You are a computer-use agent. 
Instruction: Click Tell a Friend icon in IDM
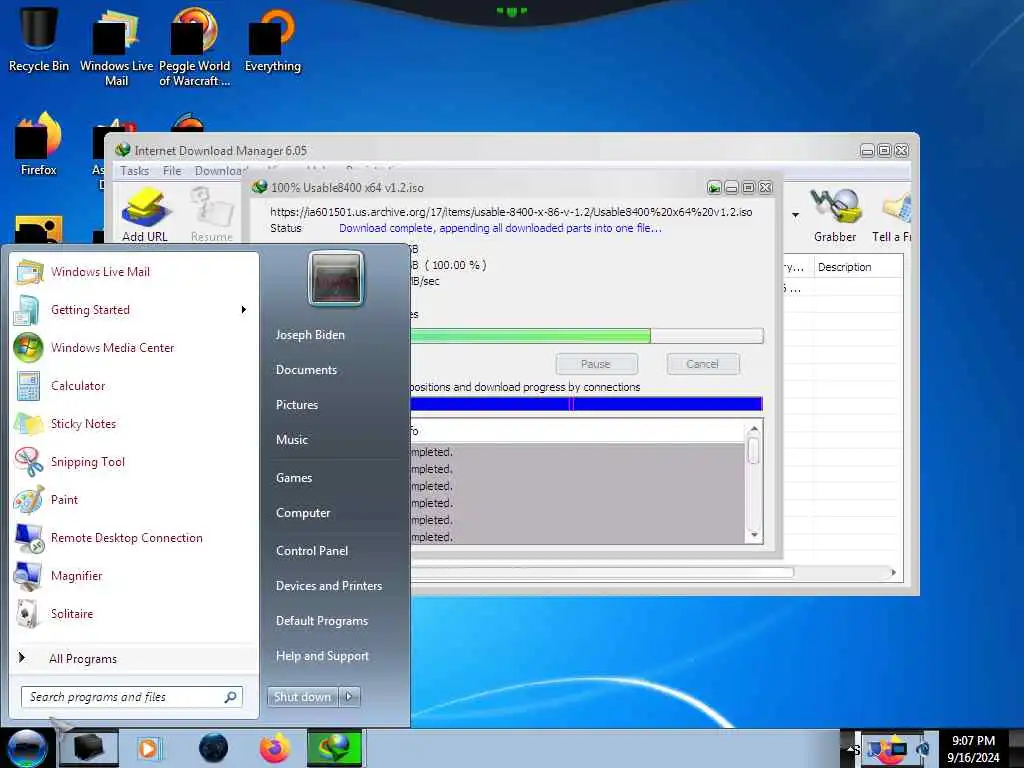(x=893, y=216)
